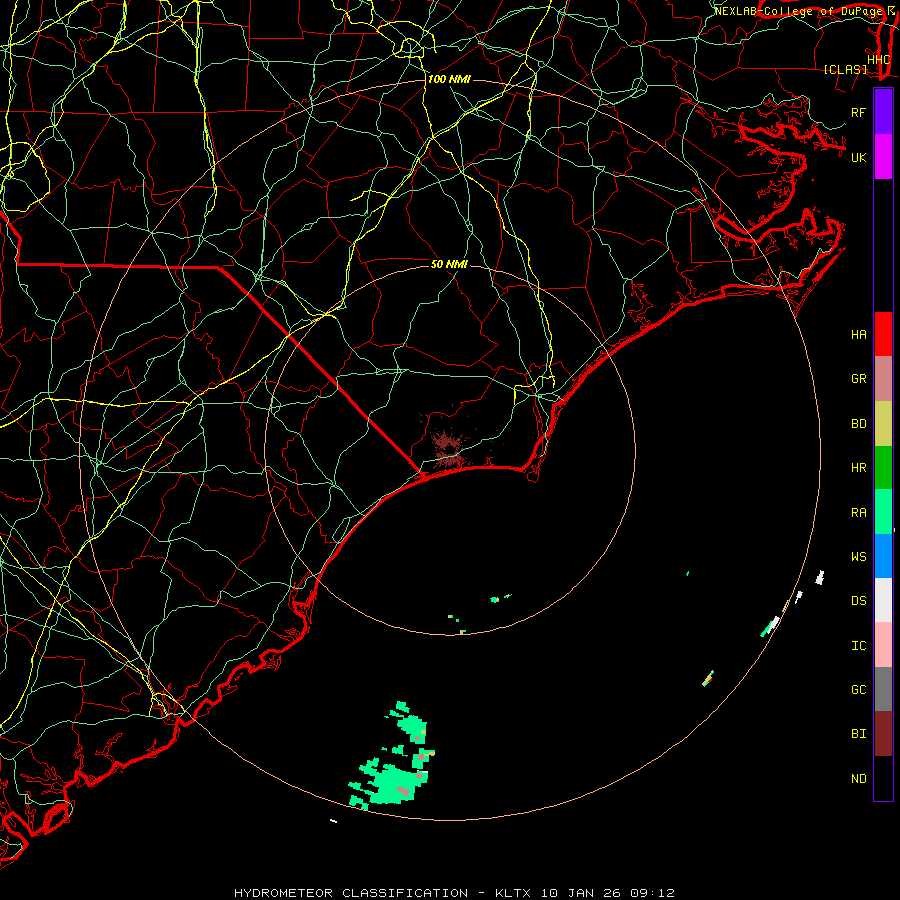Click the RF purple legend swatch
This screenshot has width=900, height=900.
coord(883,112)
